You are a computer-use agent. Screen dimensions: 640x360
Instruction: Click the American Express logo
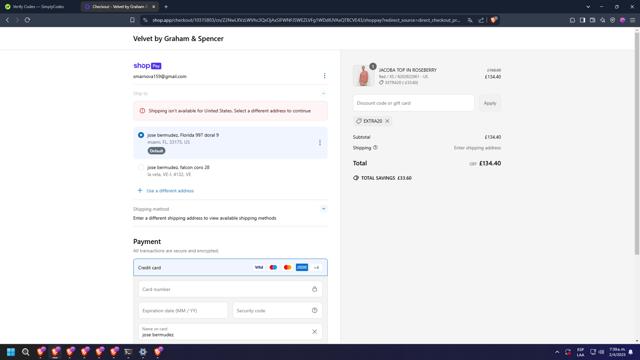tap(302, 267)
